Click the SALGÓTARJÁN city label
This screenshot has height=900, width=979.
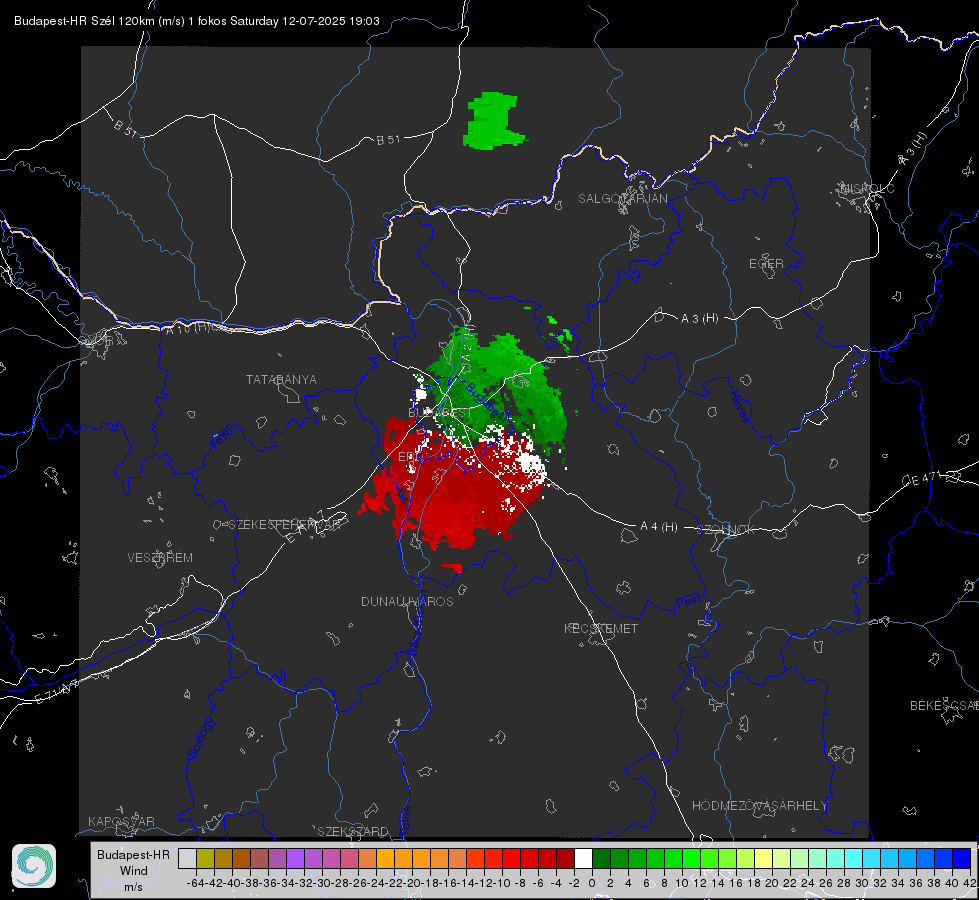tap(622, 199)
